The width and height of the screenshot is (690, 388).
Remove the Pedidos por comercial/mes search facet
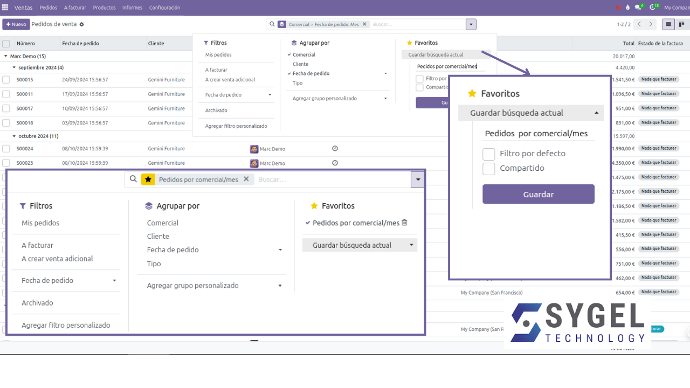[246, 179]
